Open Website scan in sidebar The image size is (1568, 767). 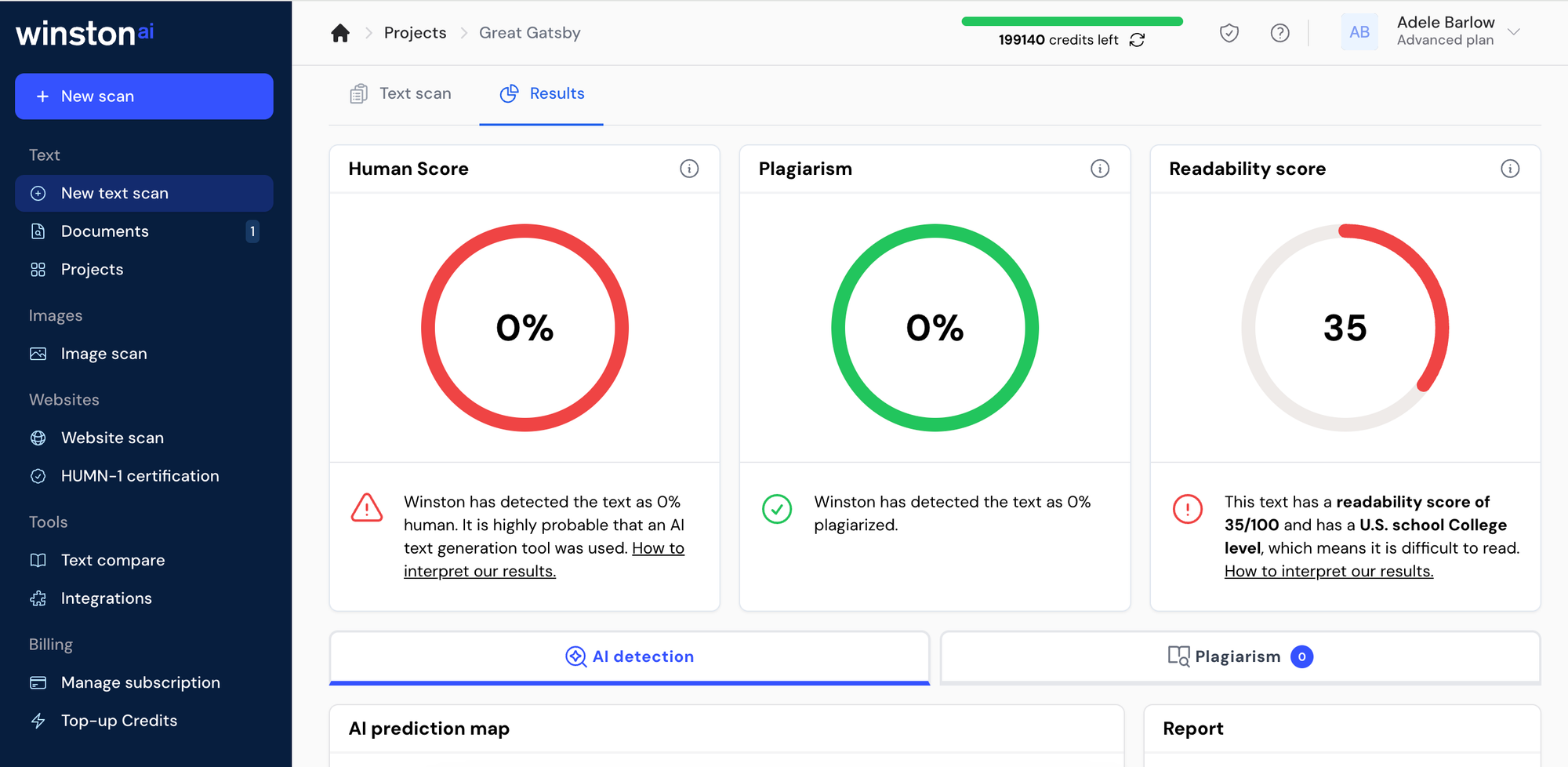144,438
